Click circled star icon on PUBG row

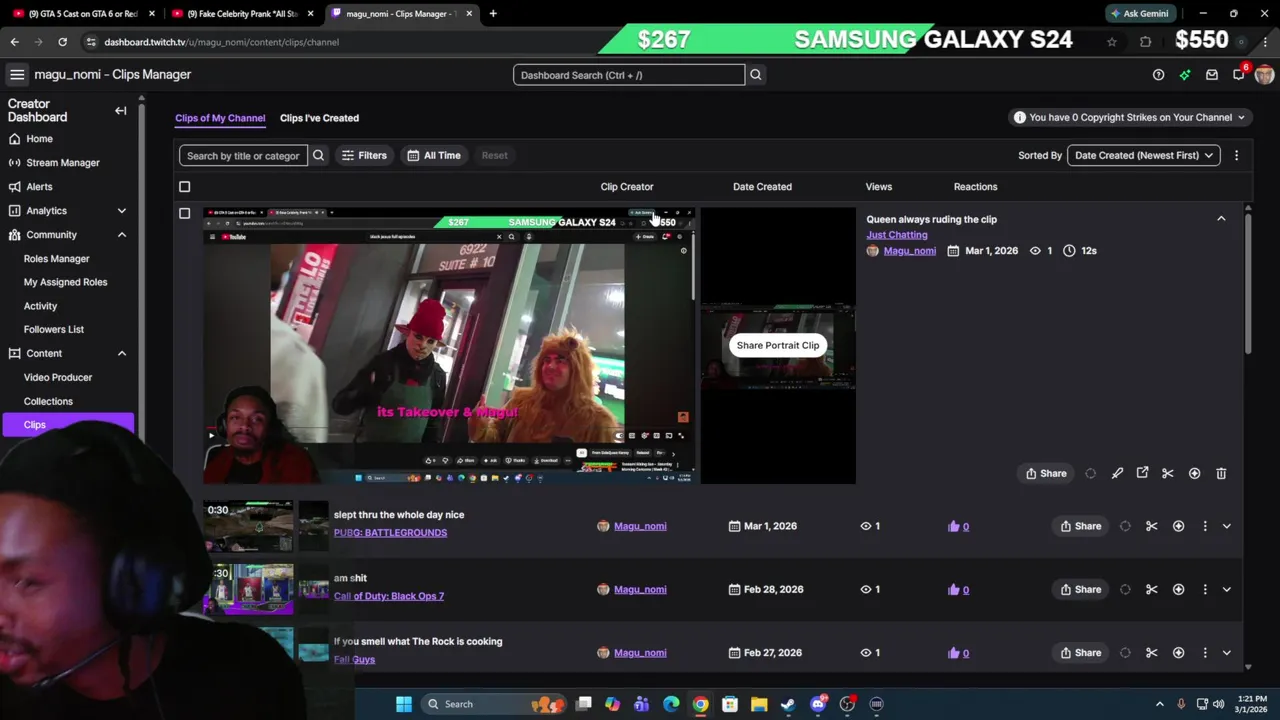point(1178,526)
